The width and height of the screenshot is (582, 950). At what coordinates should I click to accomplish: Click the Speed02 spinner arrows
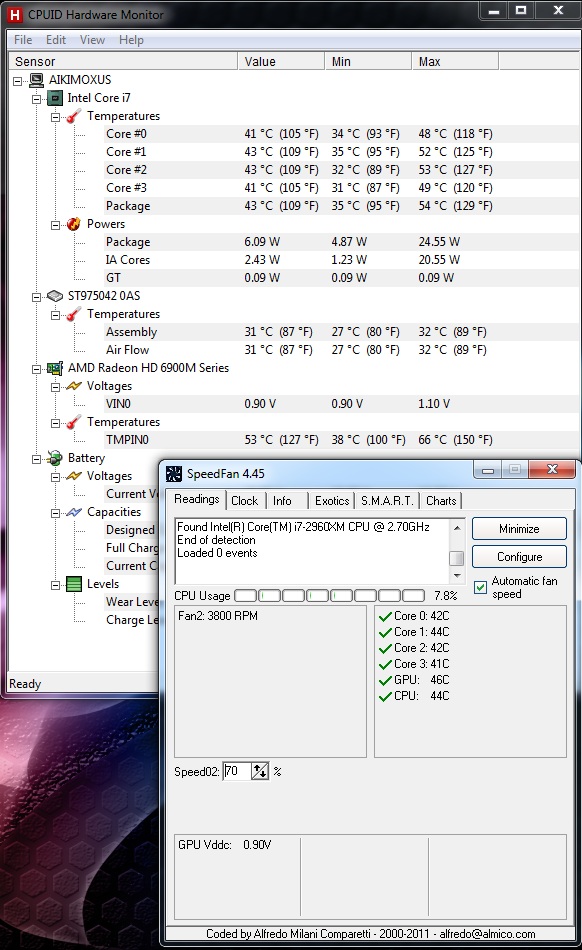[x=260, y=771]
